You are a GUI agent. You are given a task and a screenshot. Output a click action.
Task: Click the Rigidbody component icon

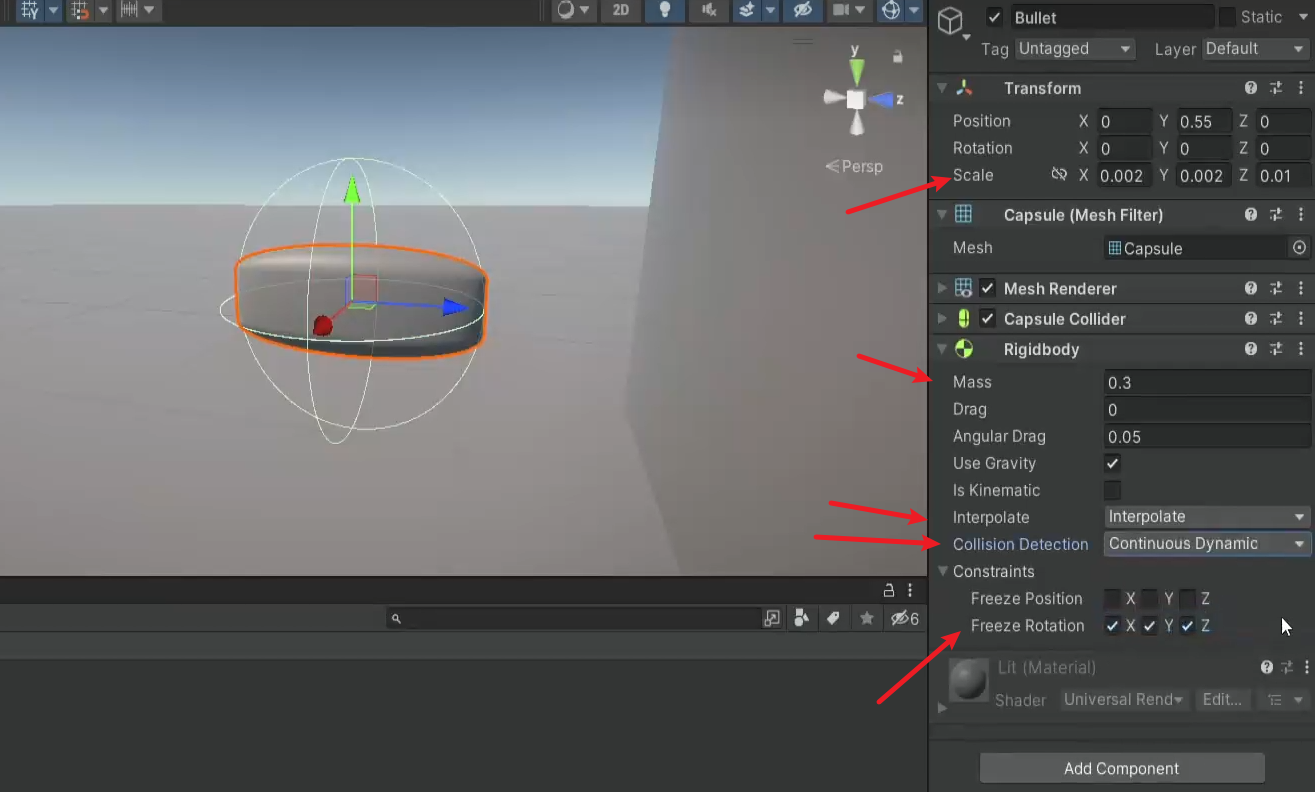click(x=963, y=349)
